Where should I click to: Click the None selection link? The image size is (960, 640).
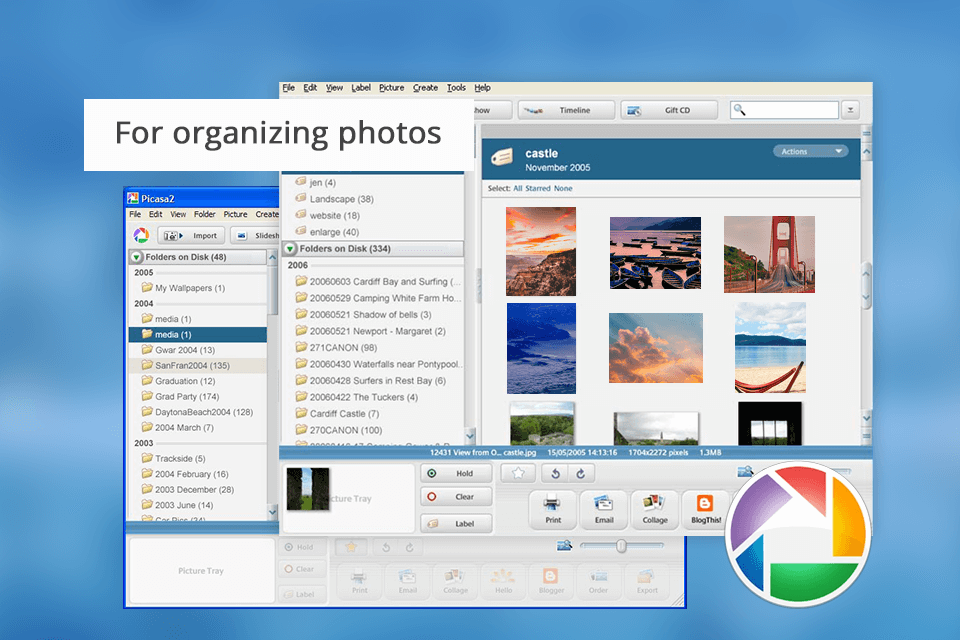pos(563,188)
